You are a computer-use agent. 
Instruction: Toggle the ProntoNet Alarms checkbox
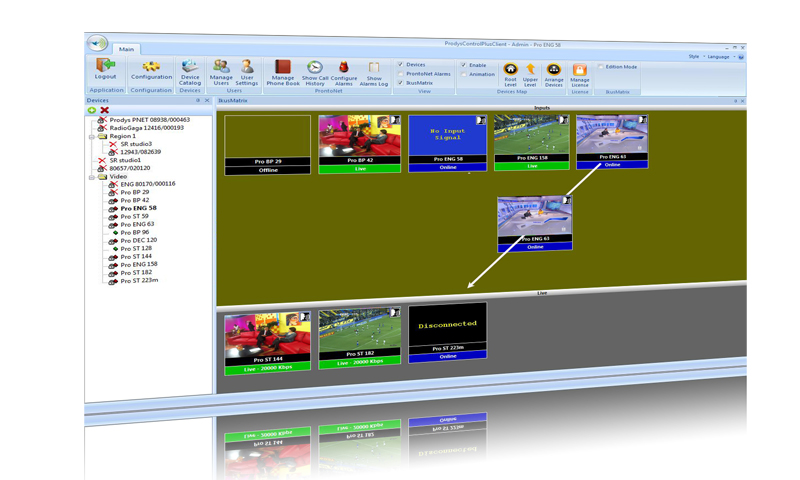point(401,74)
